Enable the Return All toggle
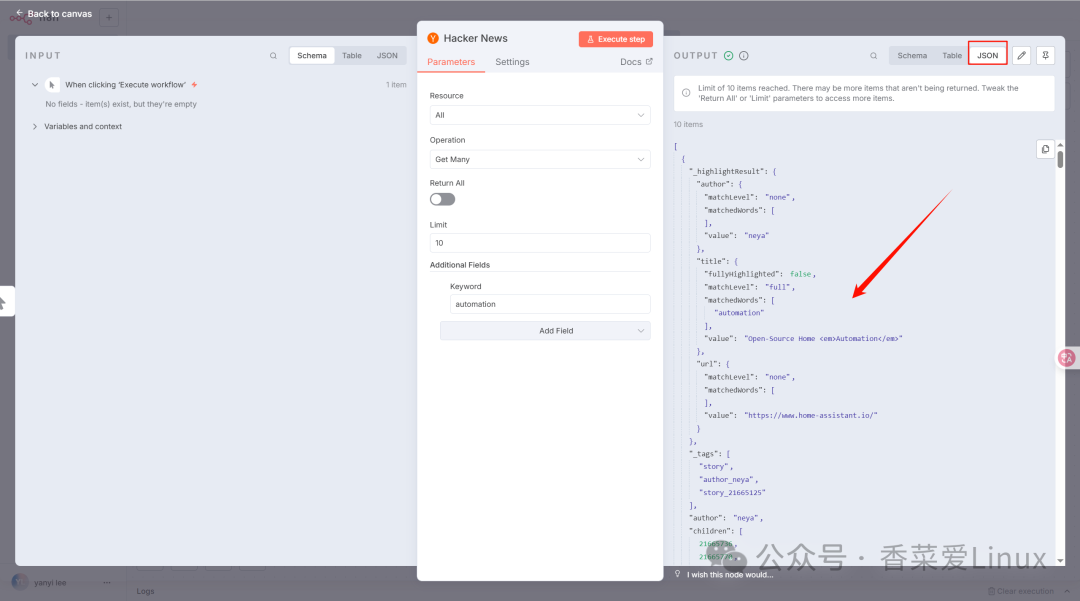The width and height of the screenshot is (1080, 601). tap(442, 200)
